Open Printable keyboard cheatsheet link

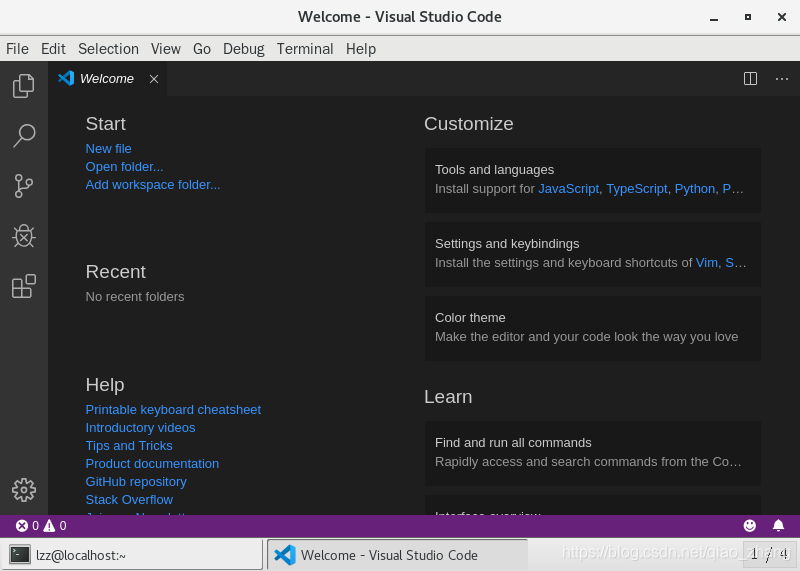tap(173, 410)
